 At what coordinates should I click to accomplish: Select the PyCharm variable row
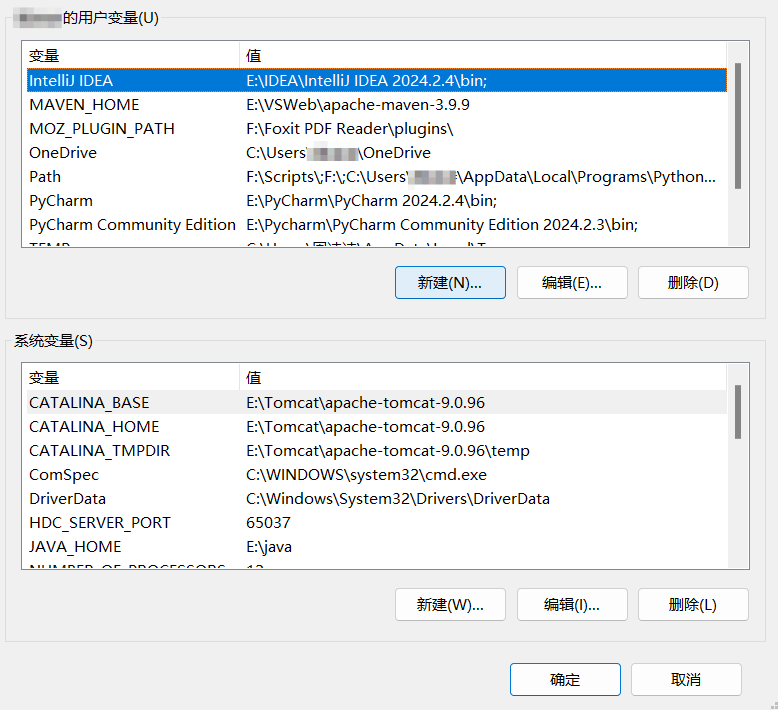[377, 200]
